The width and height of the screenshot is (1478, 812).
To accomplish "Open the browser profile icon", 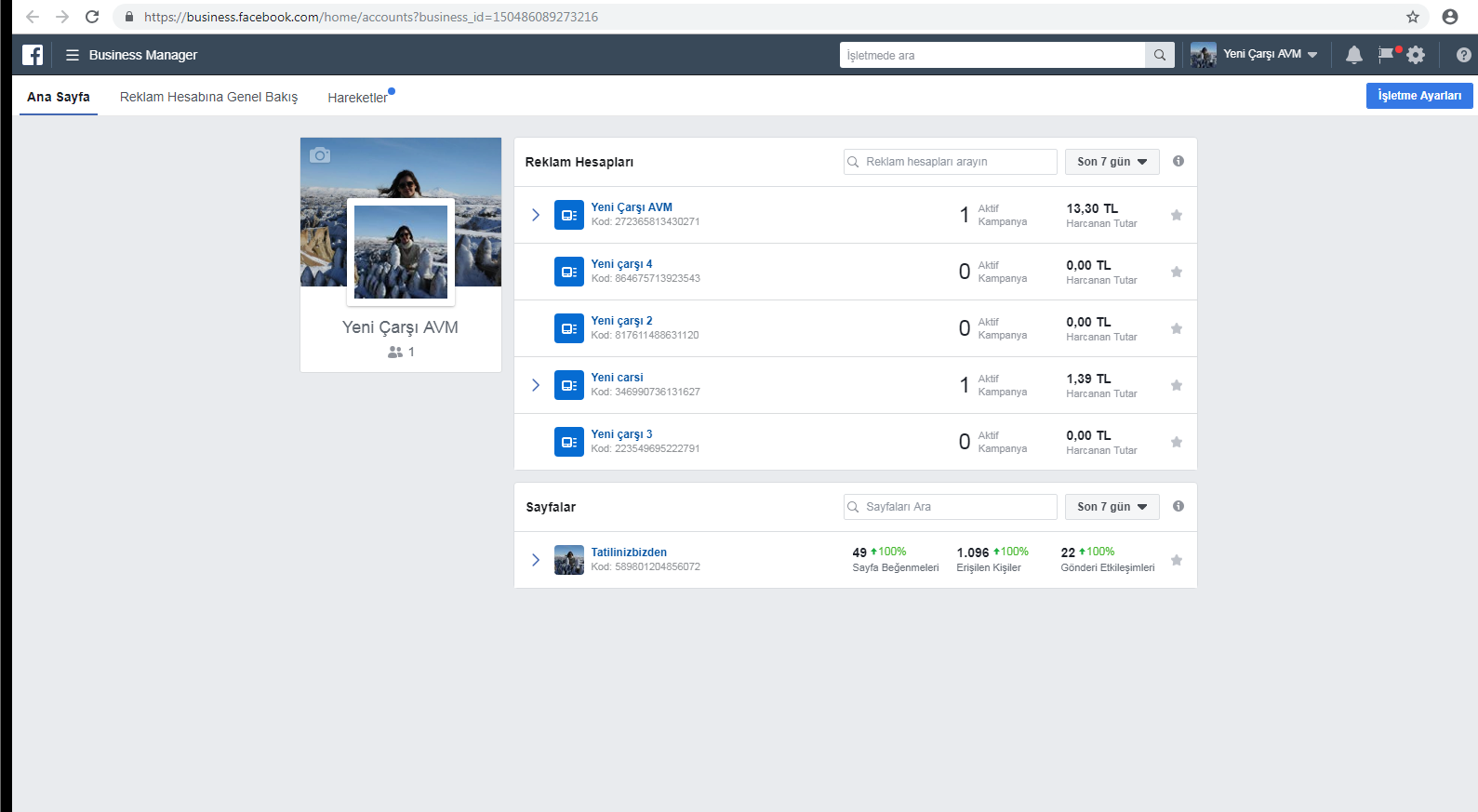I will pos(1450,17).
